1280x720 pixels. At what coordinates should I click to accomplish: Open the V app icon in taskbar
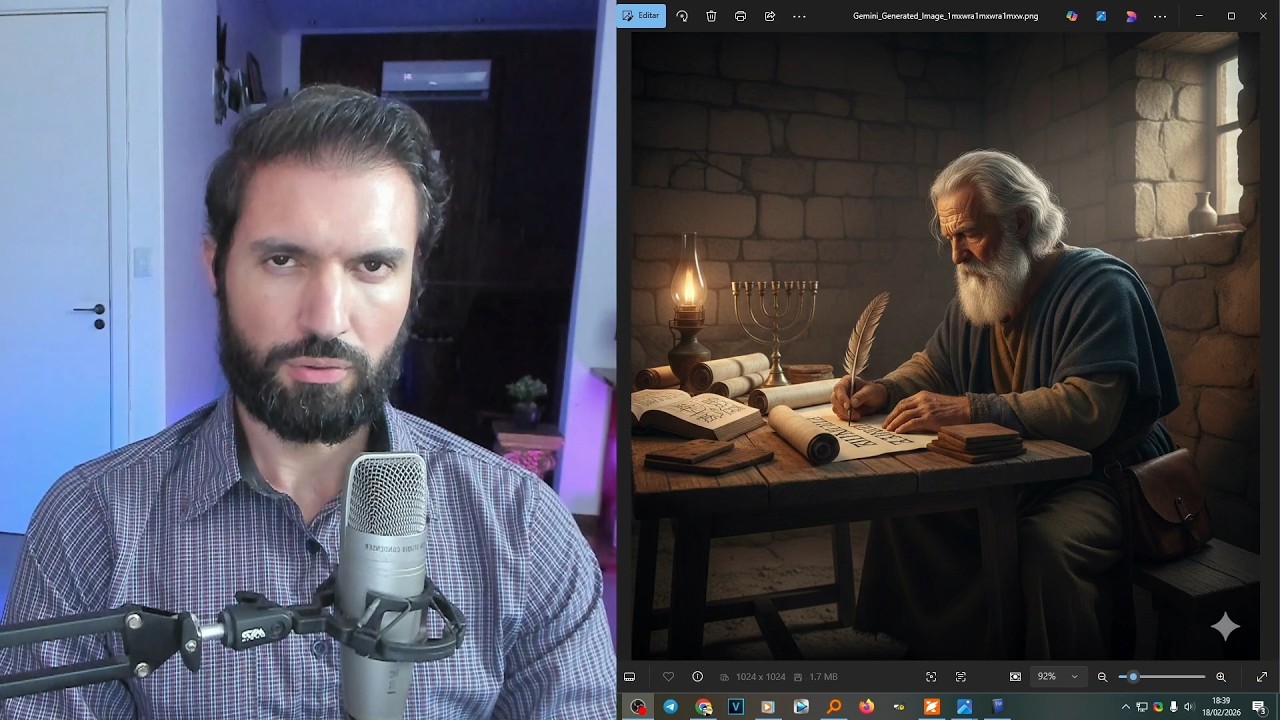tap(736, 707)
